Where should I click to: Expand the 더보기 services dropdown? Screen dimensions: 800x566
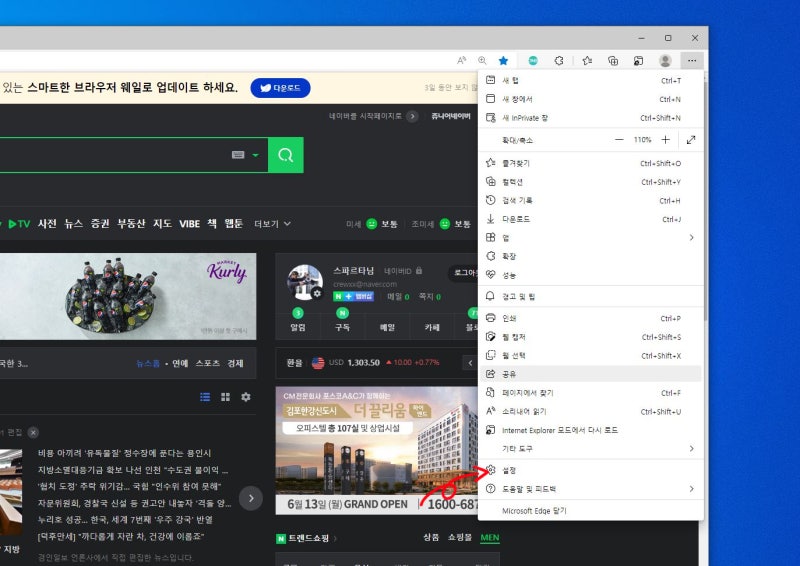click(272, 224)
